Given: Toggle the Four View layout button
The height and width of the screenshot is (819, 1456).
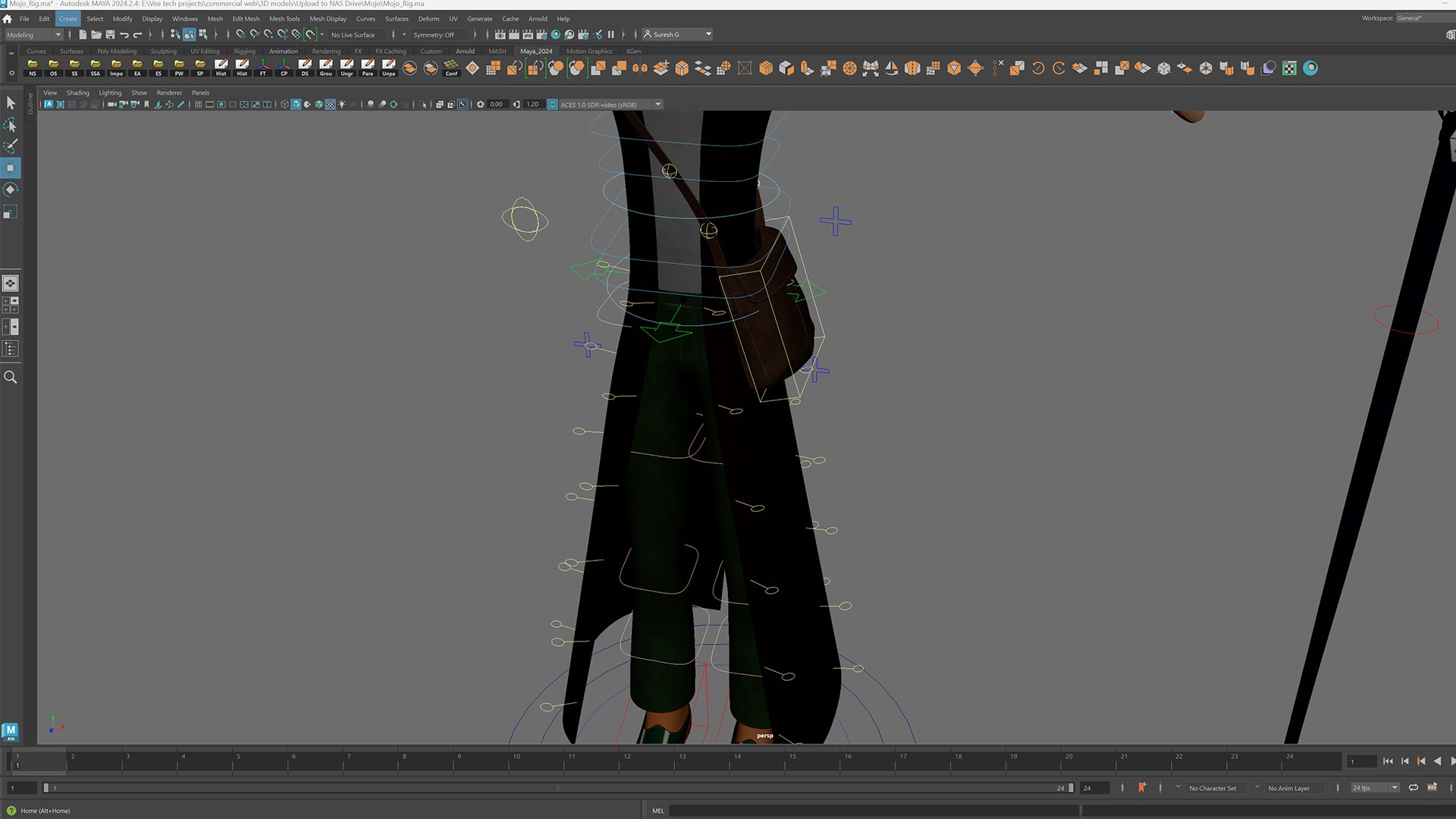Looking at the screenshot, I should 11,305.
